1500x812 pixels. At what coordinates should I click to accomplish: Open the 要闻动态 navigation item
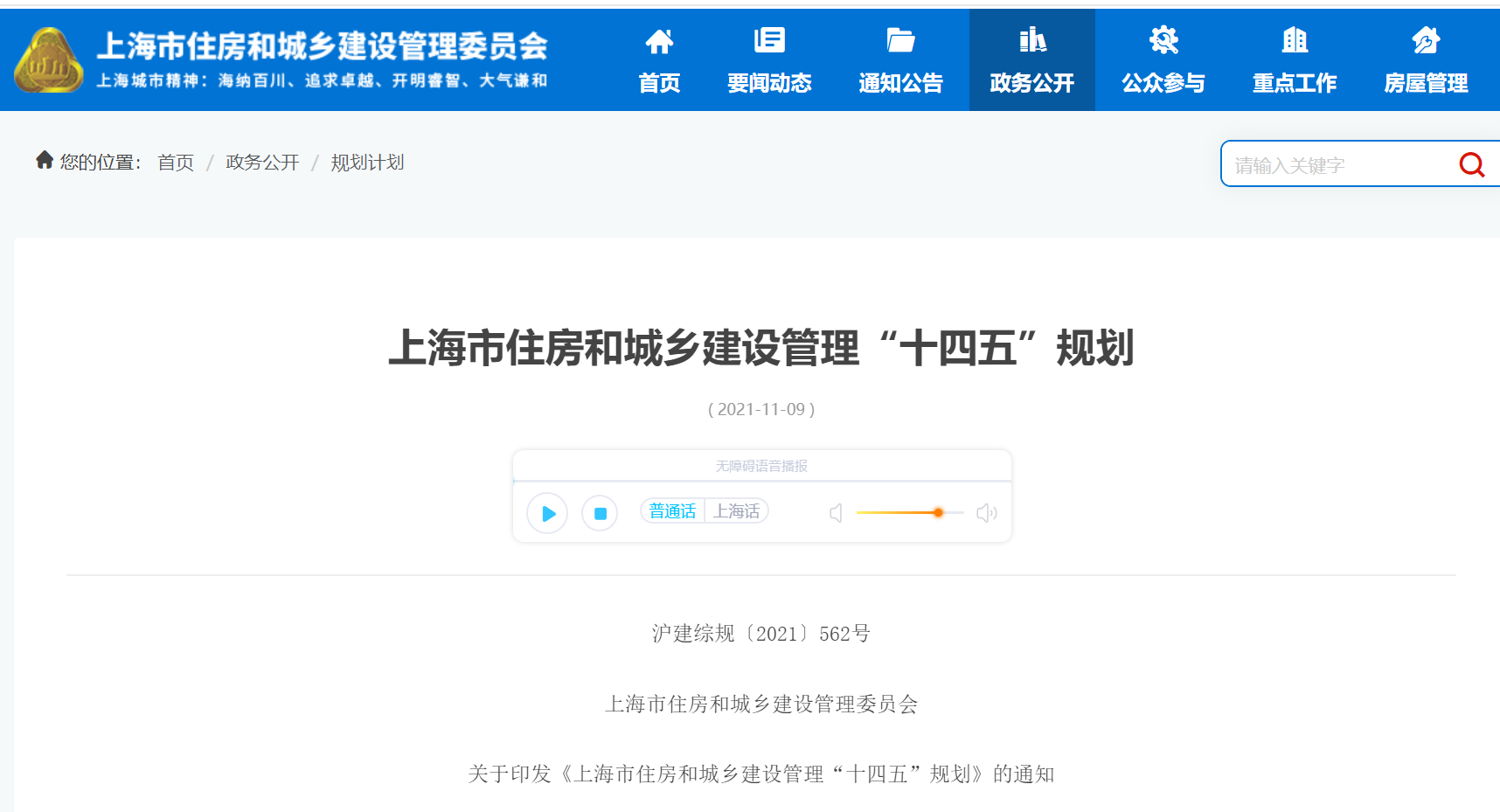tap(769, 60)
